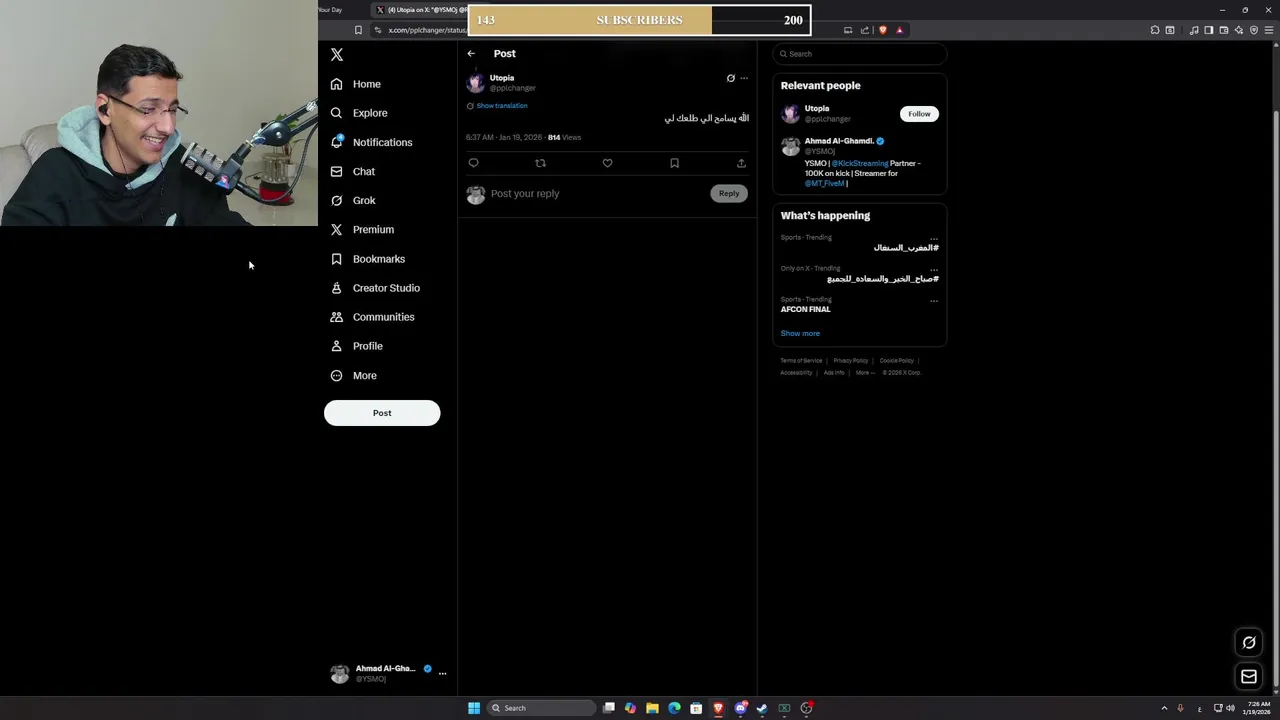Open the Explore page
The height and width of the screenshot is (720, 1280).
tap(358, 113)
